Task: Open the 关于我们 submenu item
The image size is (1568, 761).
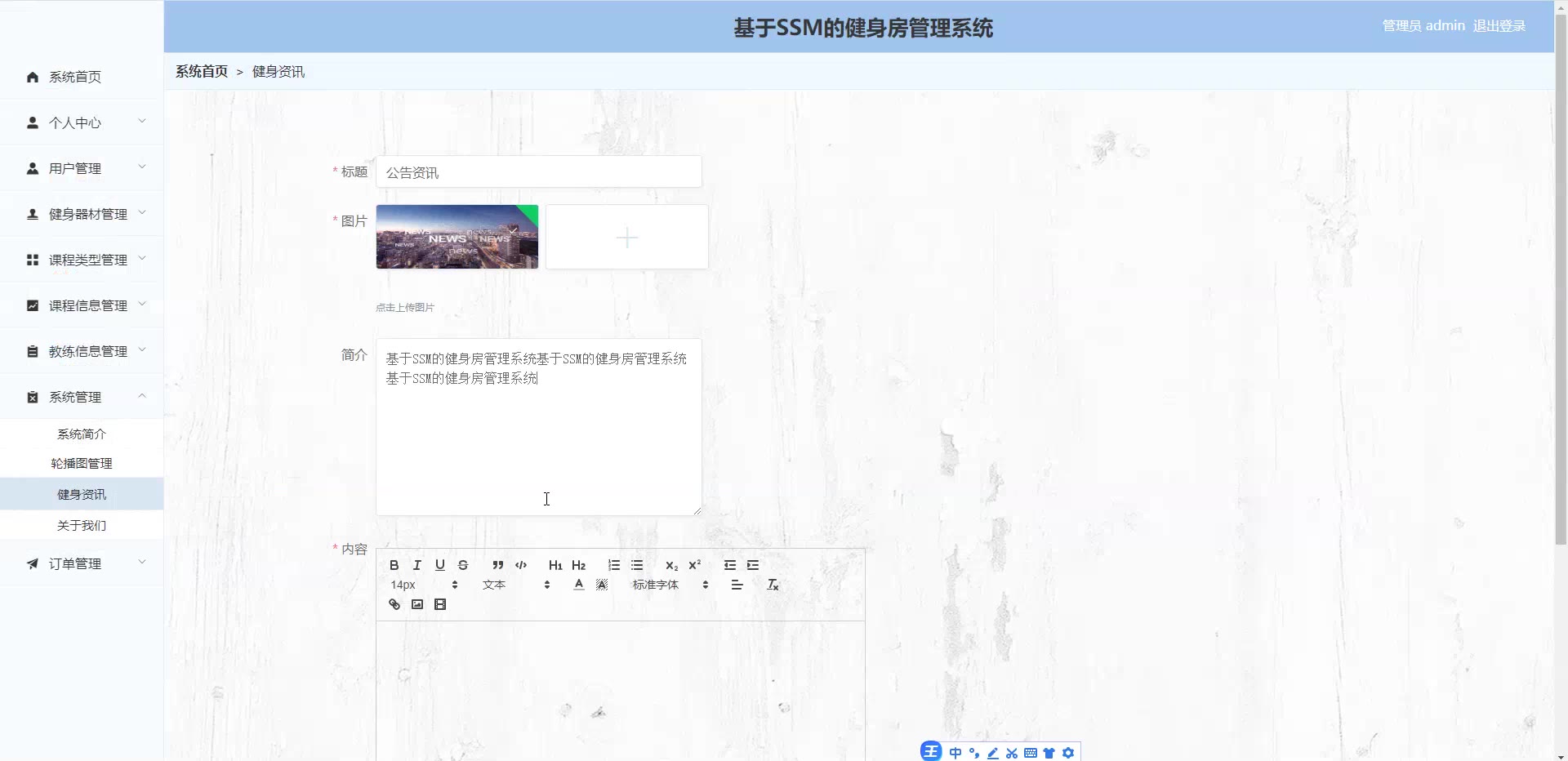Action: [x=82, y=525]
